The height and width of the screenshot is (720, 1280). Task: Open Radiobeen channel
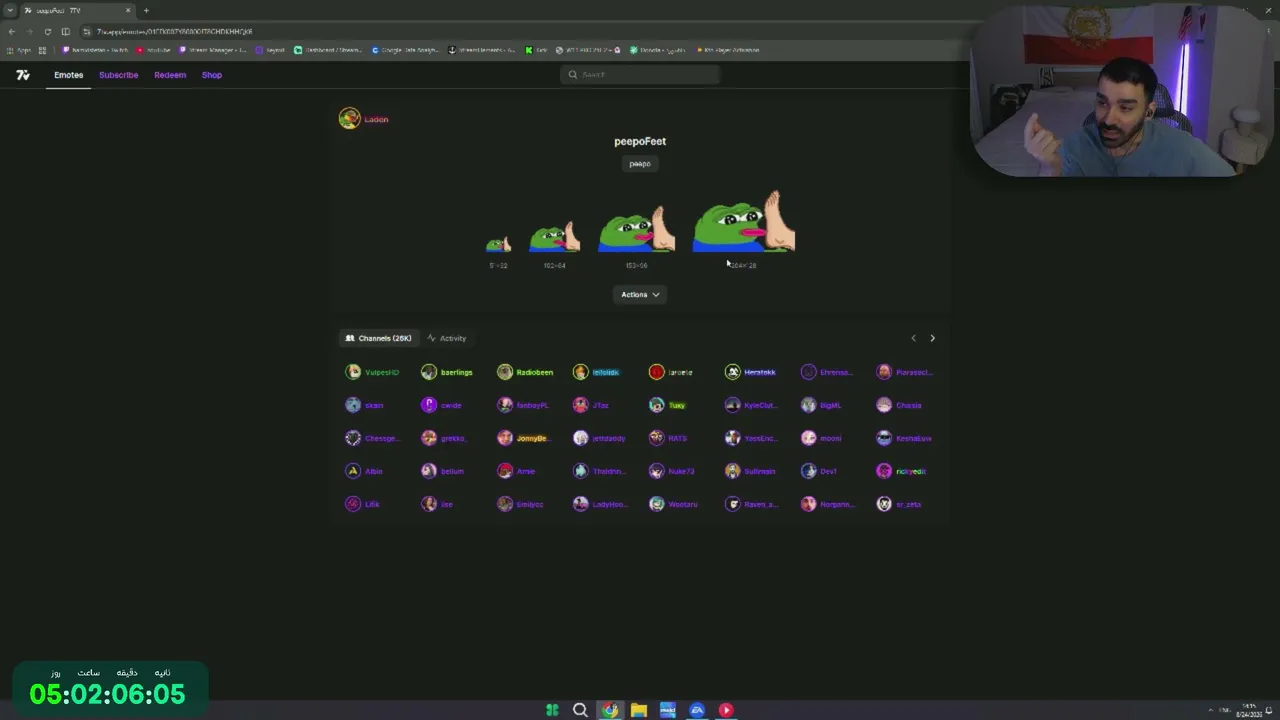click(x=525, y=372)
